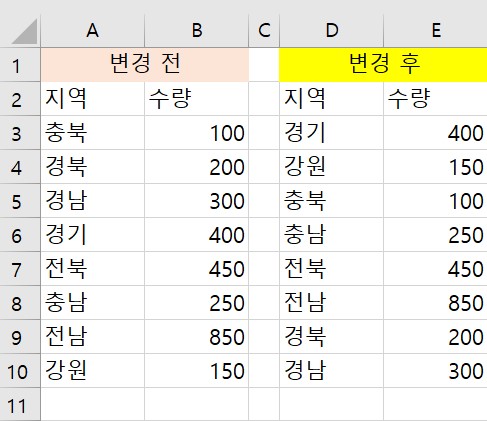Viewport: 487px width, 421px height.
Task: Select row 5 header
Action: [x=20, y=201]
